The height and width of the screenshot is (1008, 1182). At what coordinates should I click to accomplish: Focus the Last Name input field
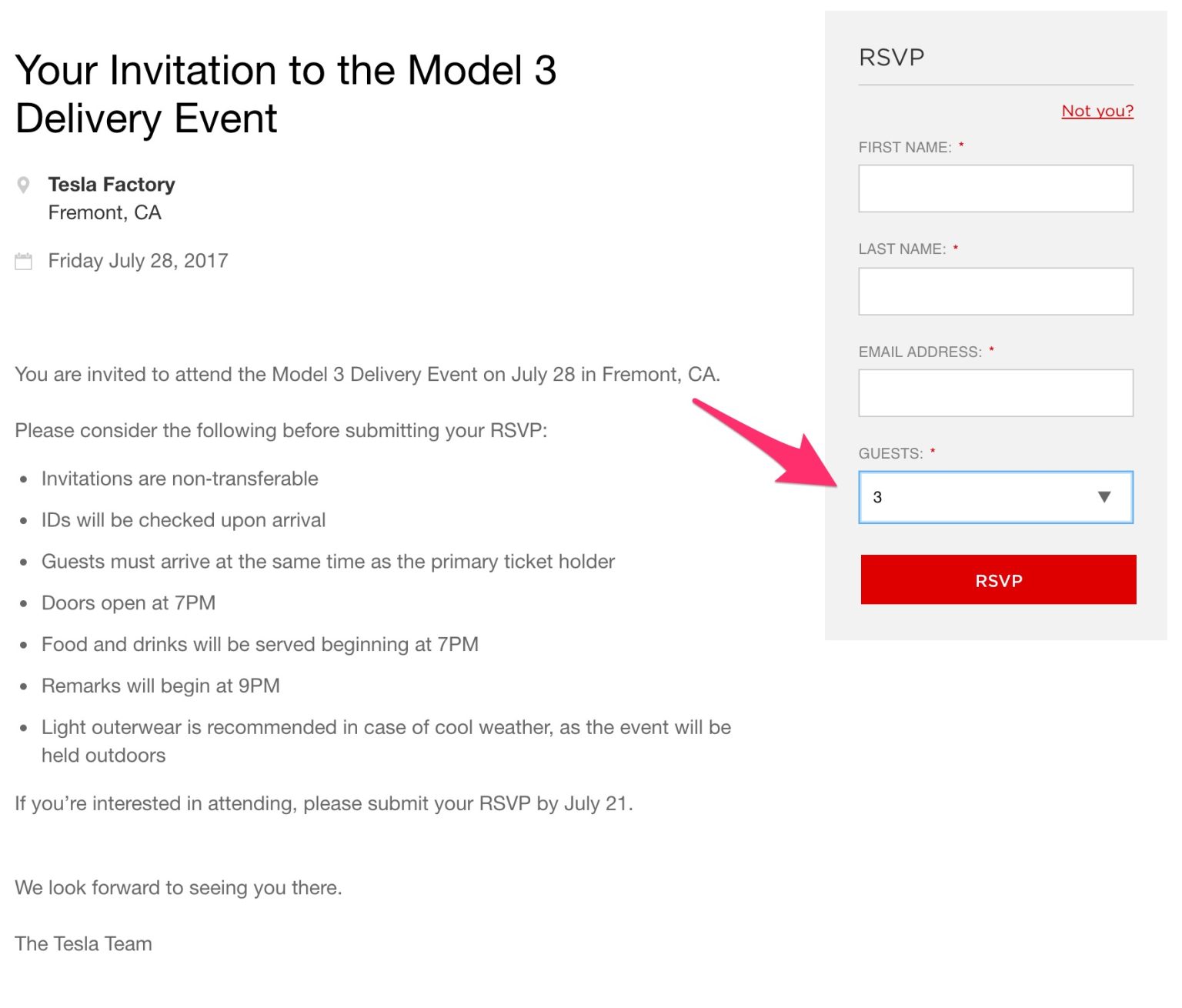point(995,291)
